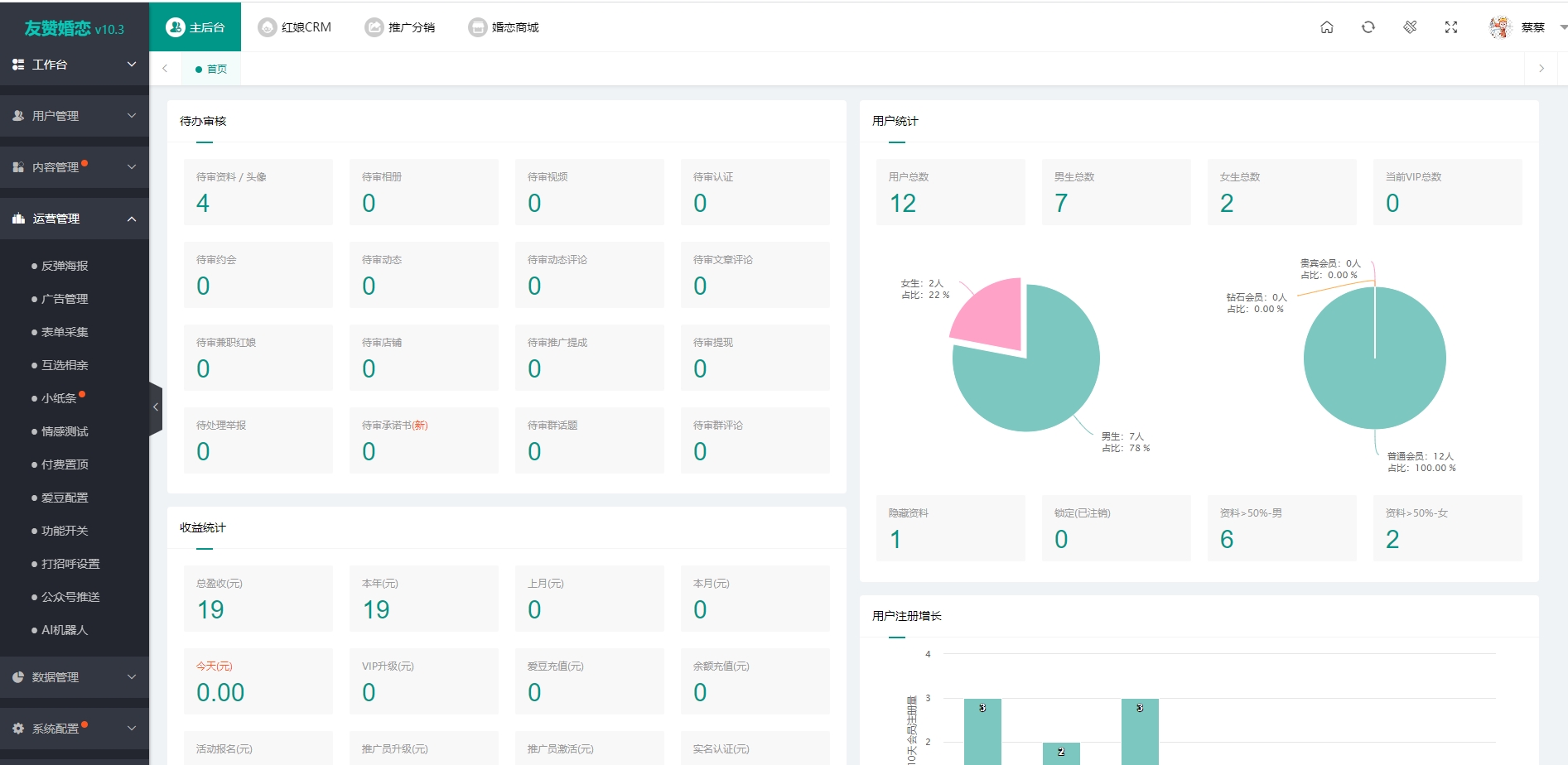Expand the 工作台 menu

pyautogui.click(x=75, y=65)
